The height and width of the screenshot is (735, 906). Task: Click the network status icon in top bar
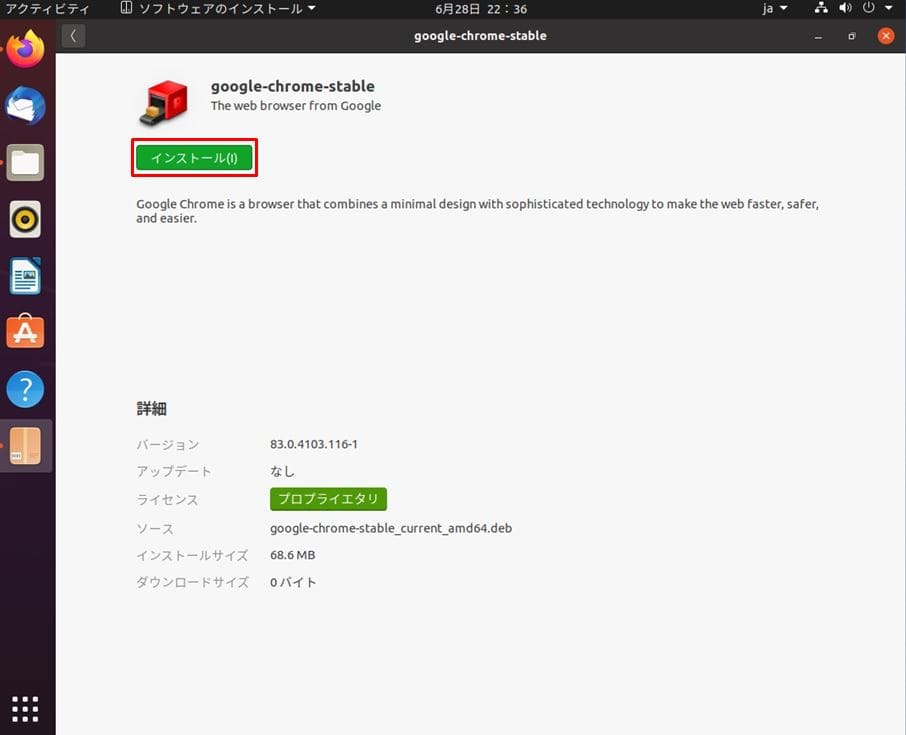(821, 8)
